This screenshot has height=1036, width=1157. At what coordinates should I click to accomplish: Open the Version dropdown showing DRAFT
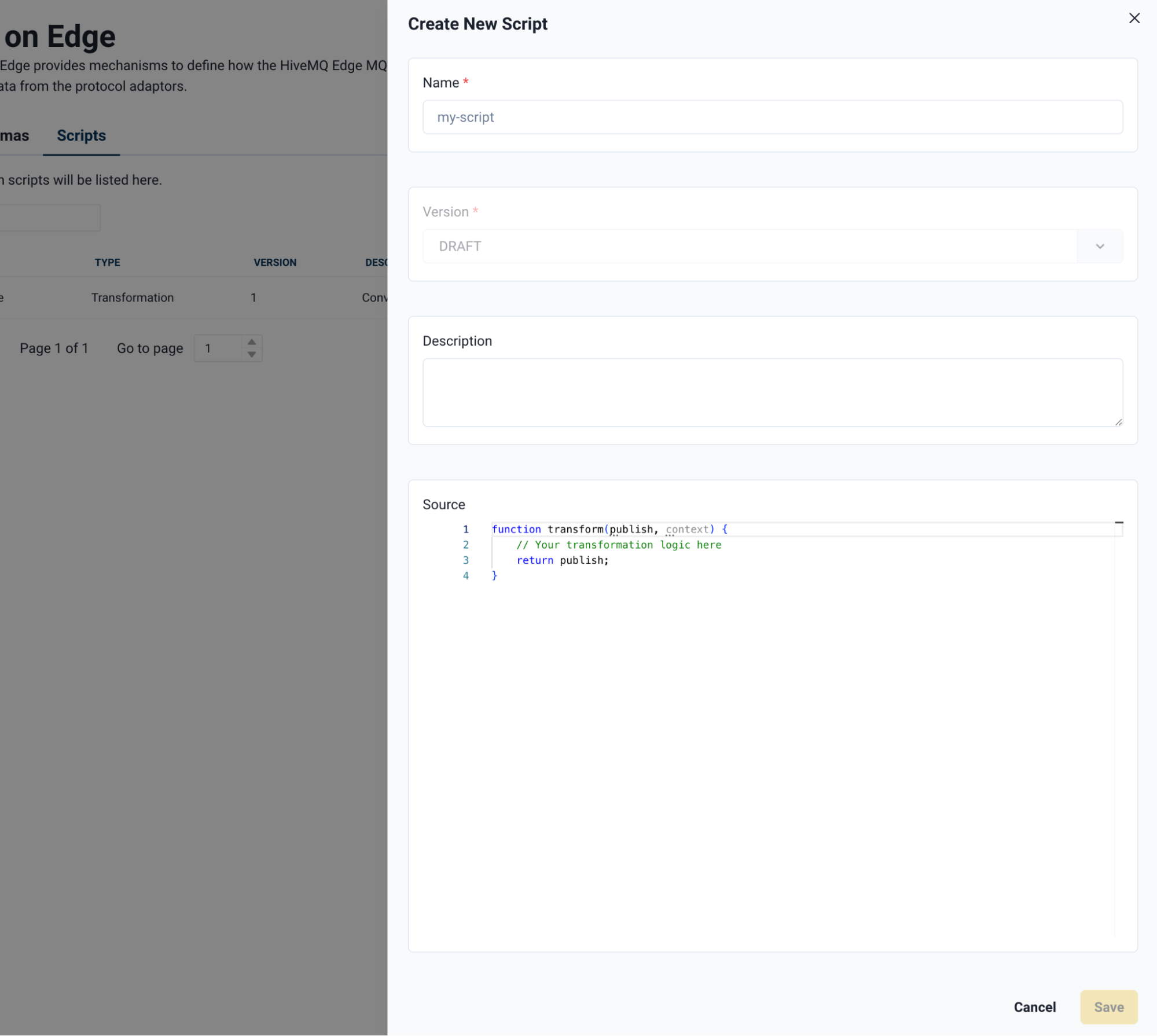[x=752, y=246]
